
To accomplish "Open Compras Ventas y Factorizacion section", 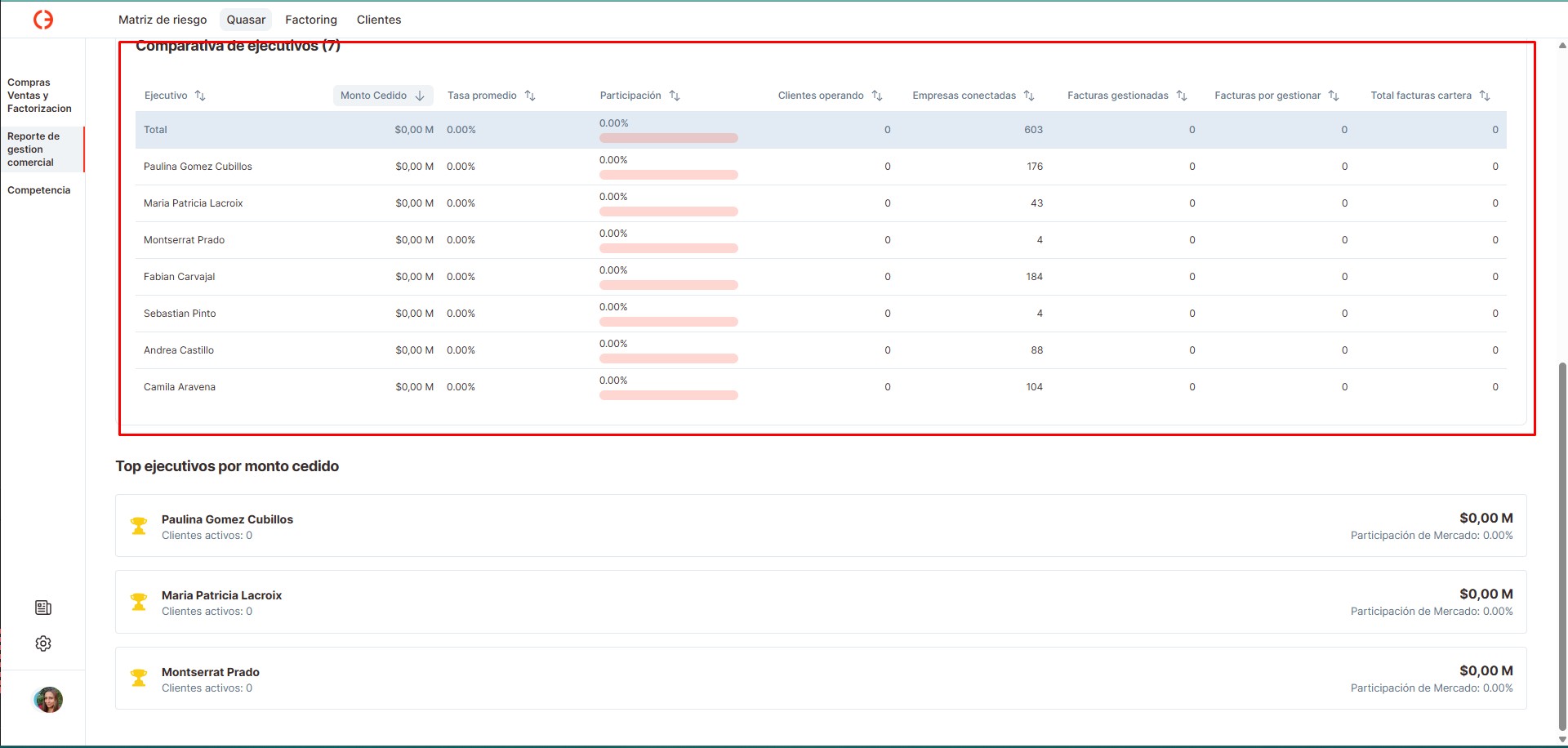I will pyautogui.click(x=39, y=96).
